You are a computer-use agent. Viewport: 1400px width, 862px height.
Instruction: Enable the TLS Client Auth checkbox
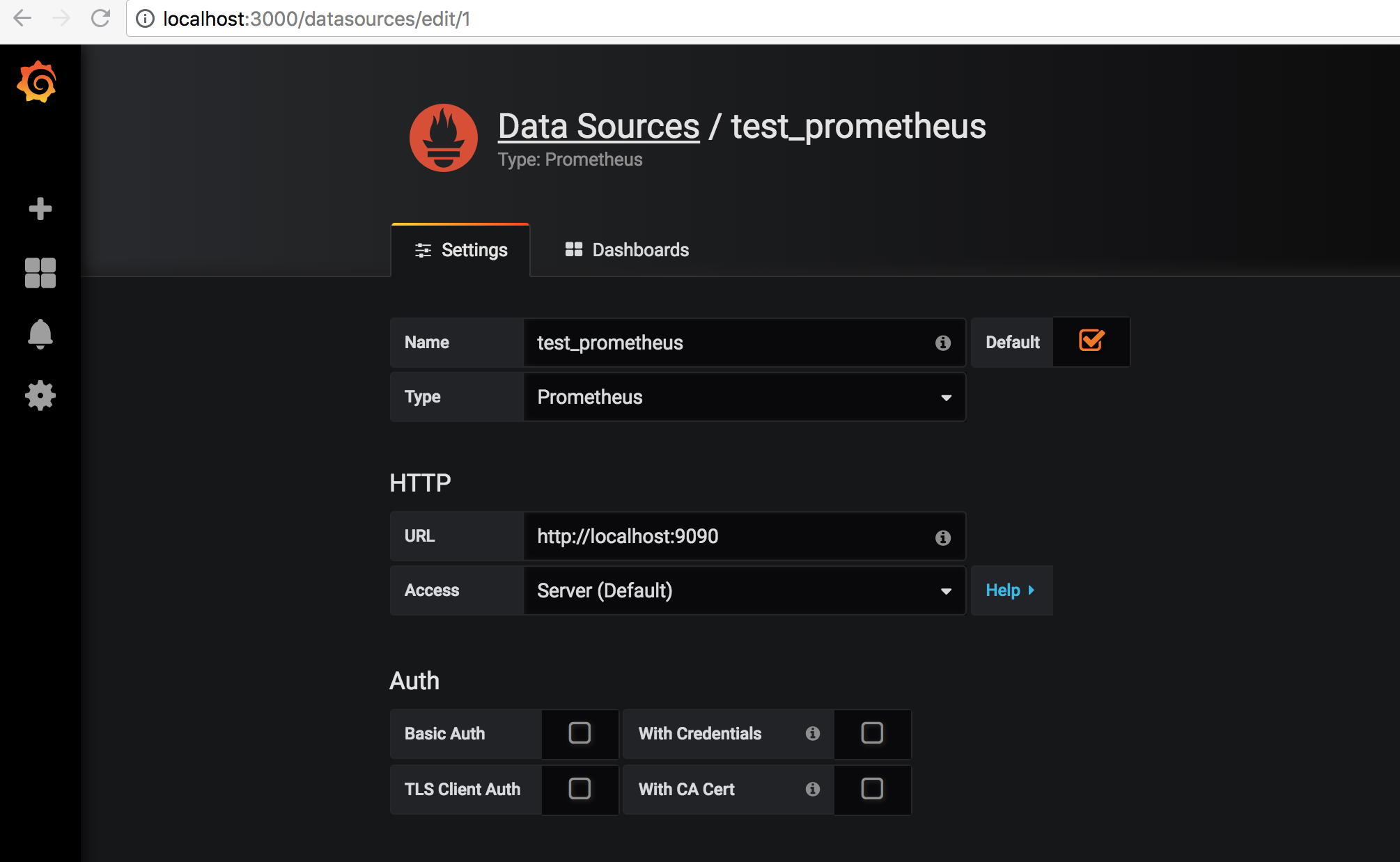pos(580,788)
